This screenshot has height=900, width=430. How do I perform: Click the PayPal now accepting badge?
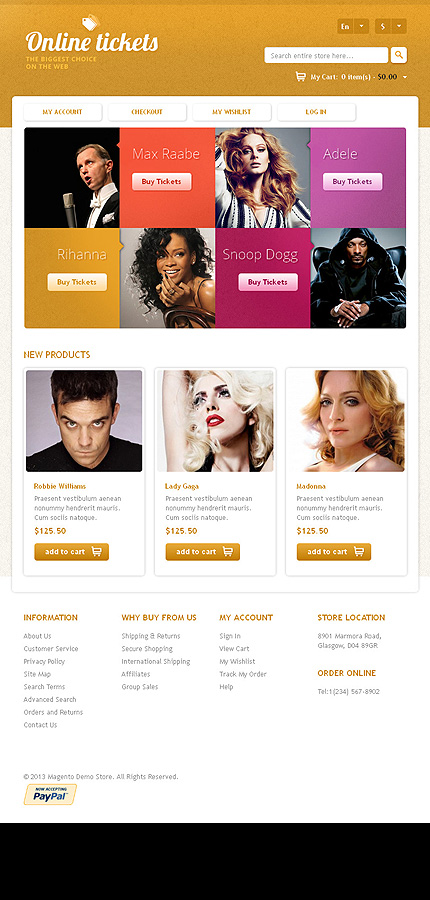[x=50, y=794]
